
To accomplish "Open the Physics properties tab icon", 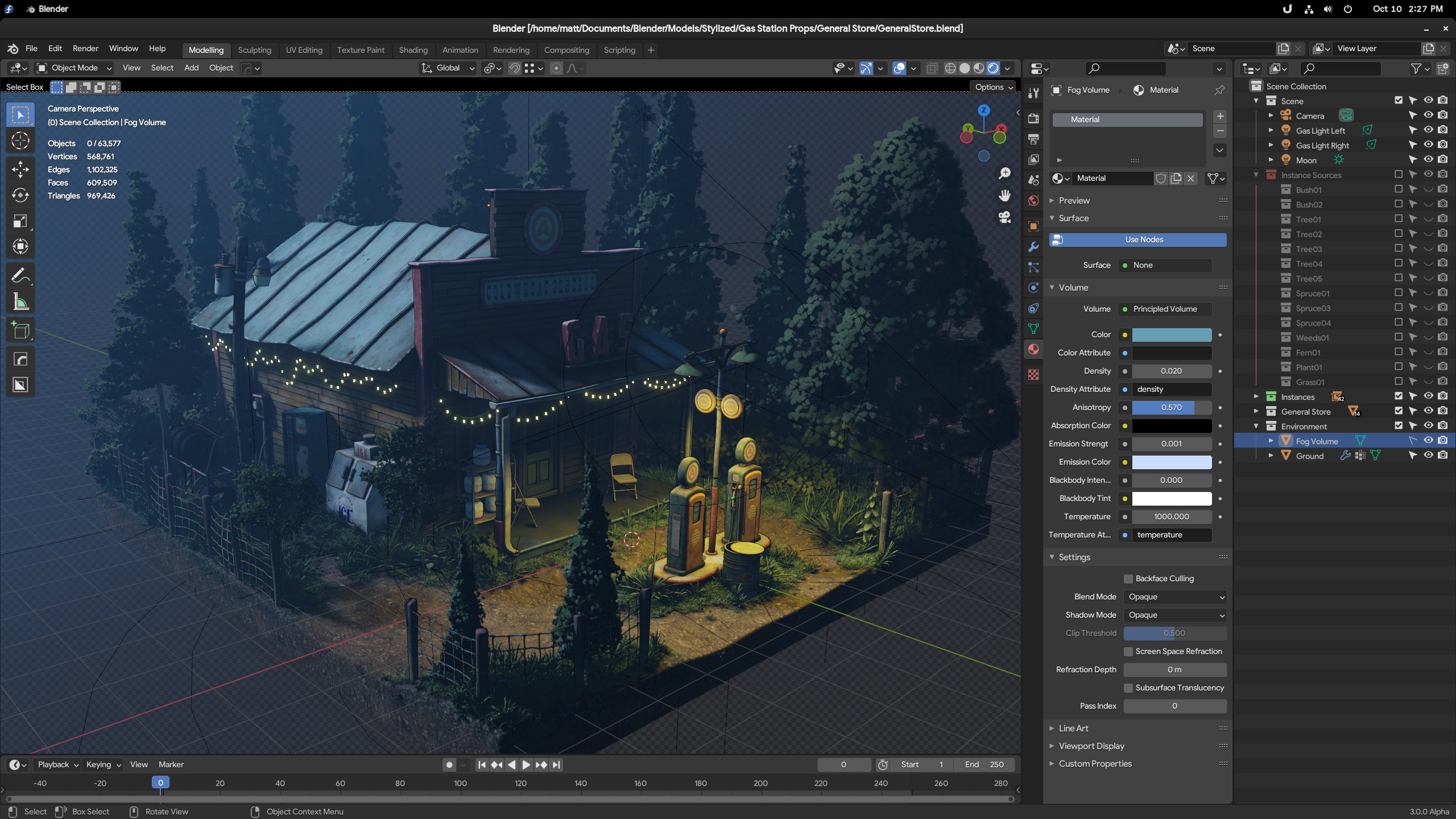I will coord(1033,288).
